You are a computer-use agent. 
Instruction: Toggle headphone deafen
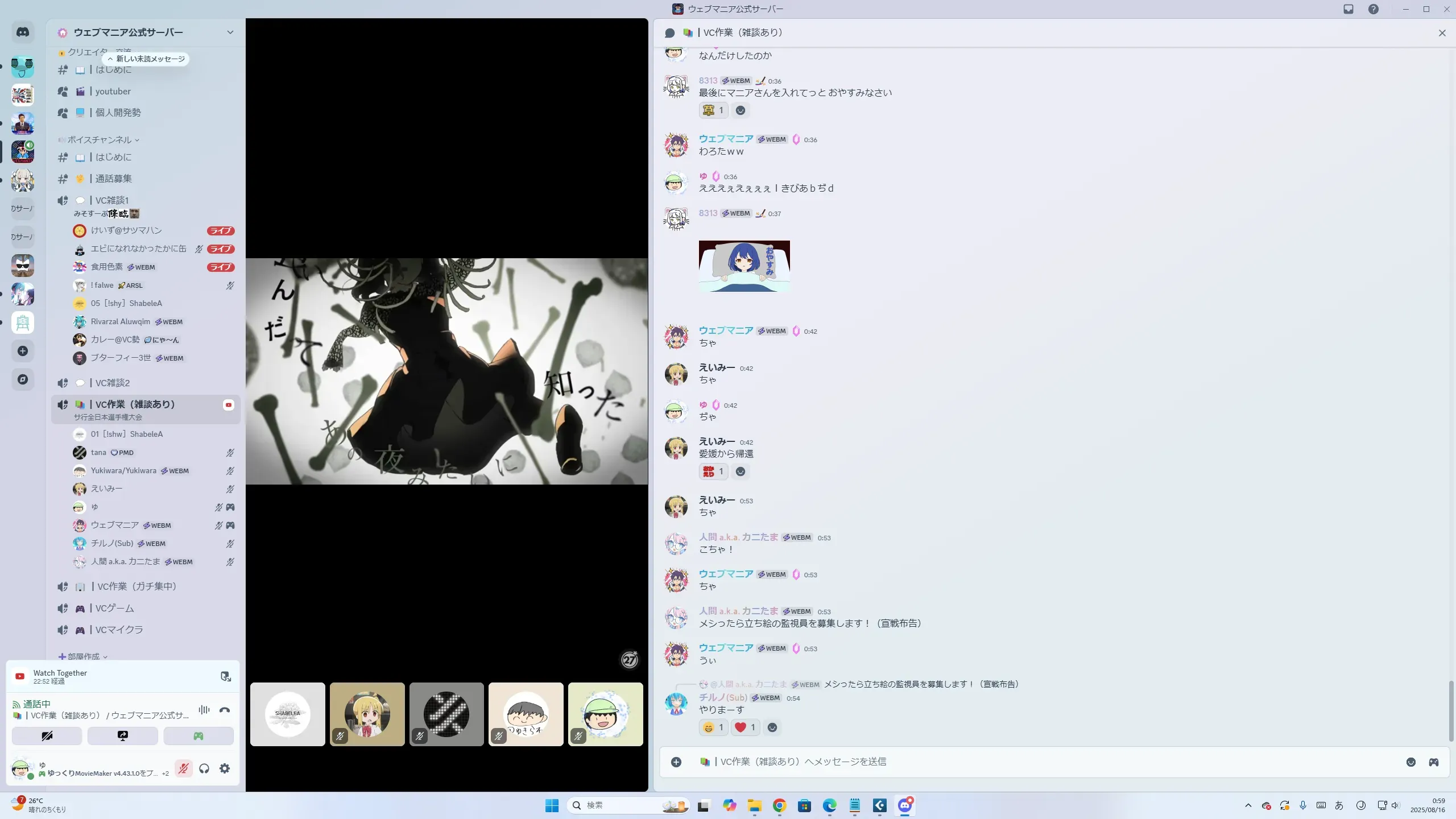click(204, 768)
